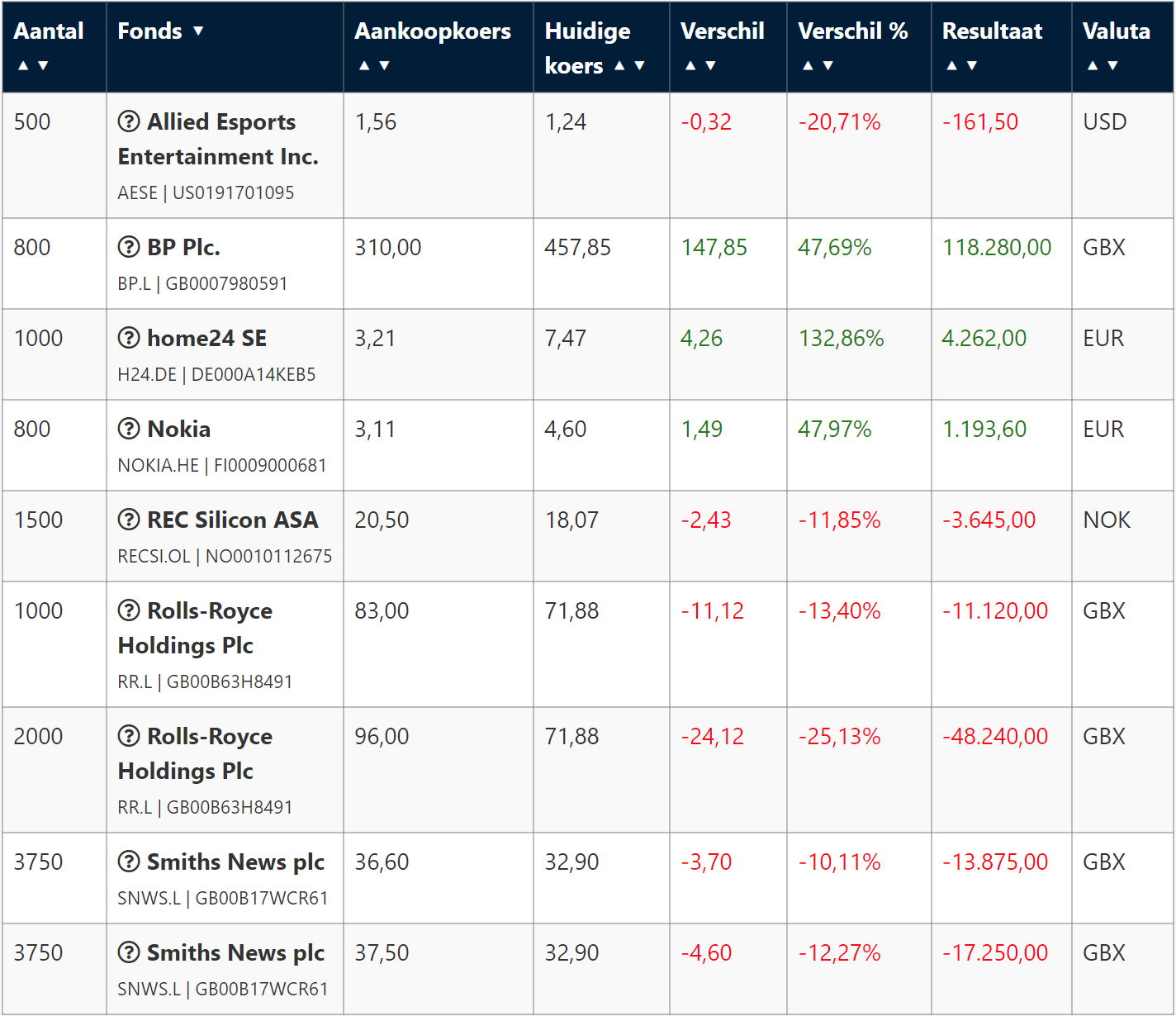
Task: Select the BP Plc. result cell 118.280,00
Action: point(997,247)
